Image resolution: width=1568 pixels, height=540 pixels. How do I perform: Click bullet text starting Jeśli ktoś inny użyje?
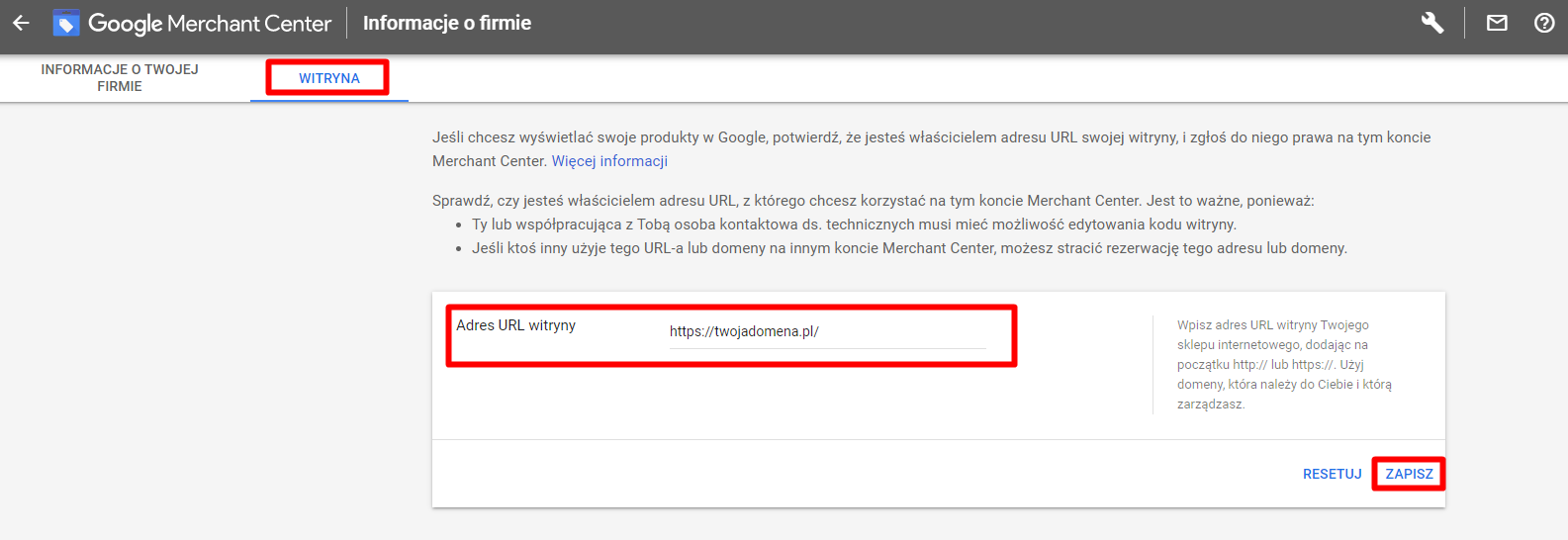coord(909,248)
